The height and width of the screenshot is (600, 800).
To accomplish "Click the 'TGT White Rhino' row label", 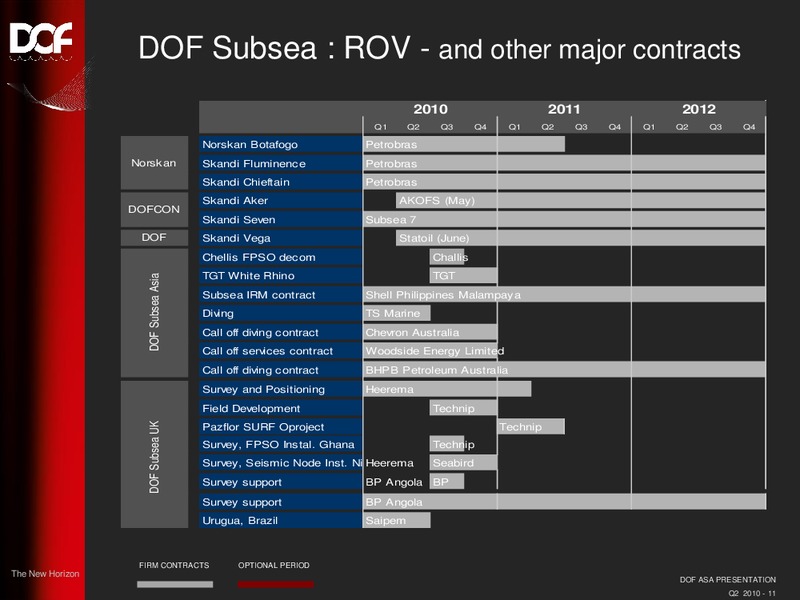I will [280, 276].
